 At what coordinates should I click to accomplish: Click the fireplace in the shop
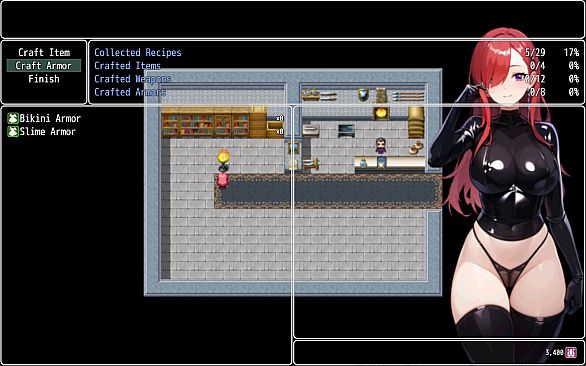click(x=381, y=113)
